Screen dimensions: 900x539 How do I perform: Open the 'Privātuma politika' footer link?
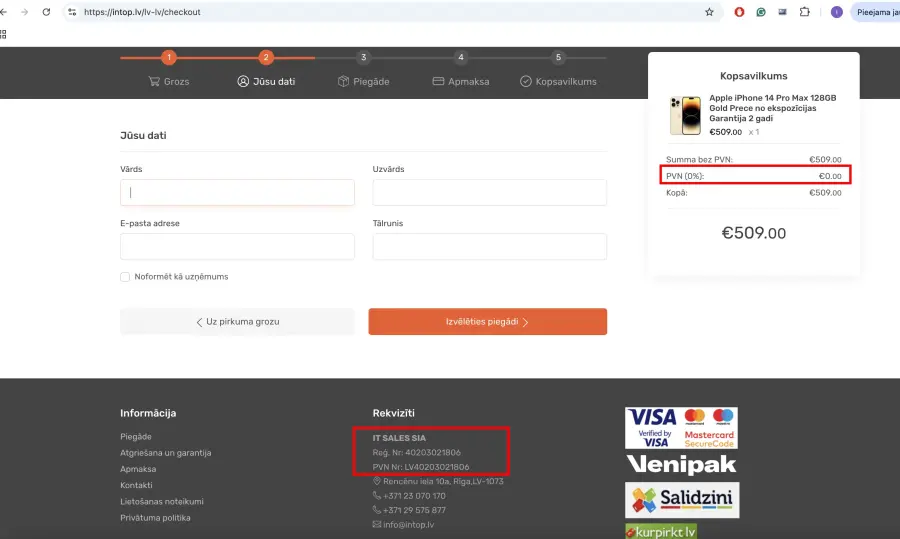tap(155, 518)
